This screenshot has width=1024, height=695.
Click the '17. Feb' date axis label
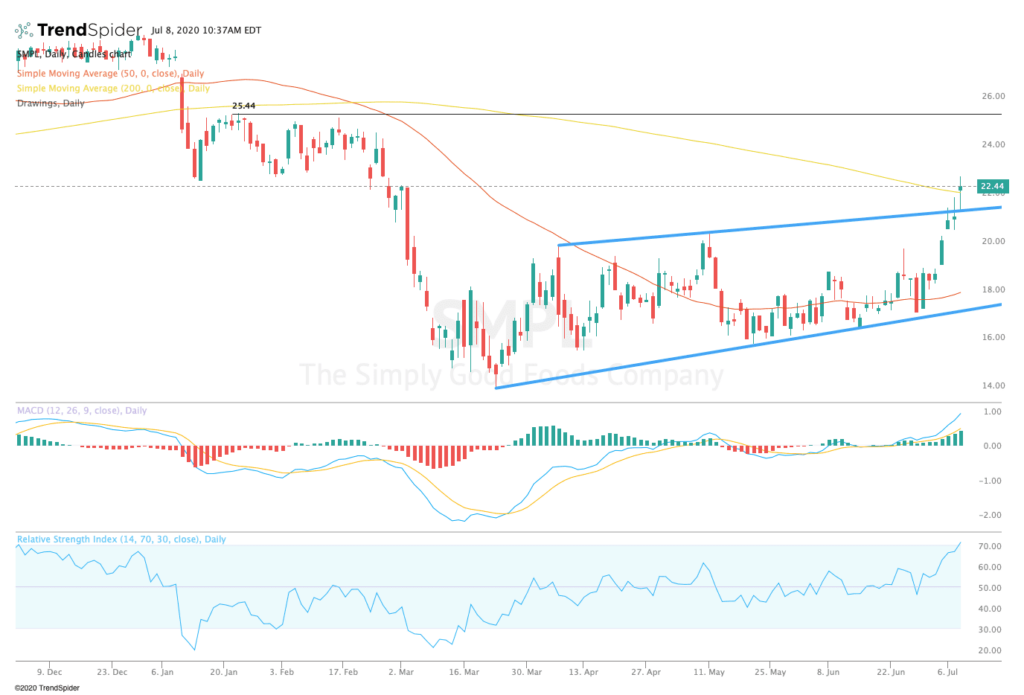[x=344, y=672]
